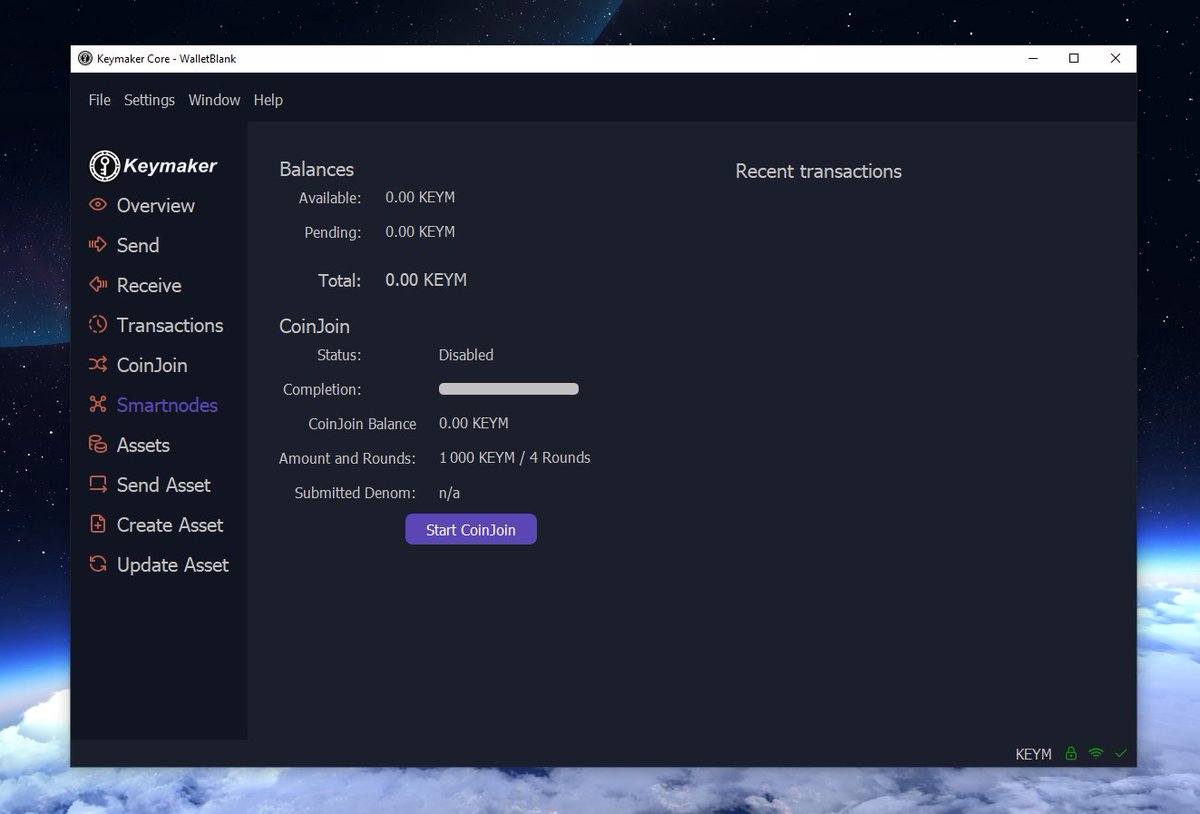Click the CoinJoin status value Disabled
Image resolution: width=1200 pixels, height=814 pixels.
pyautogui.click(x=466, y=355)
